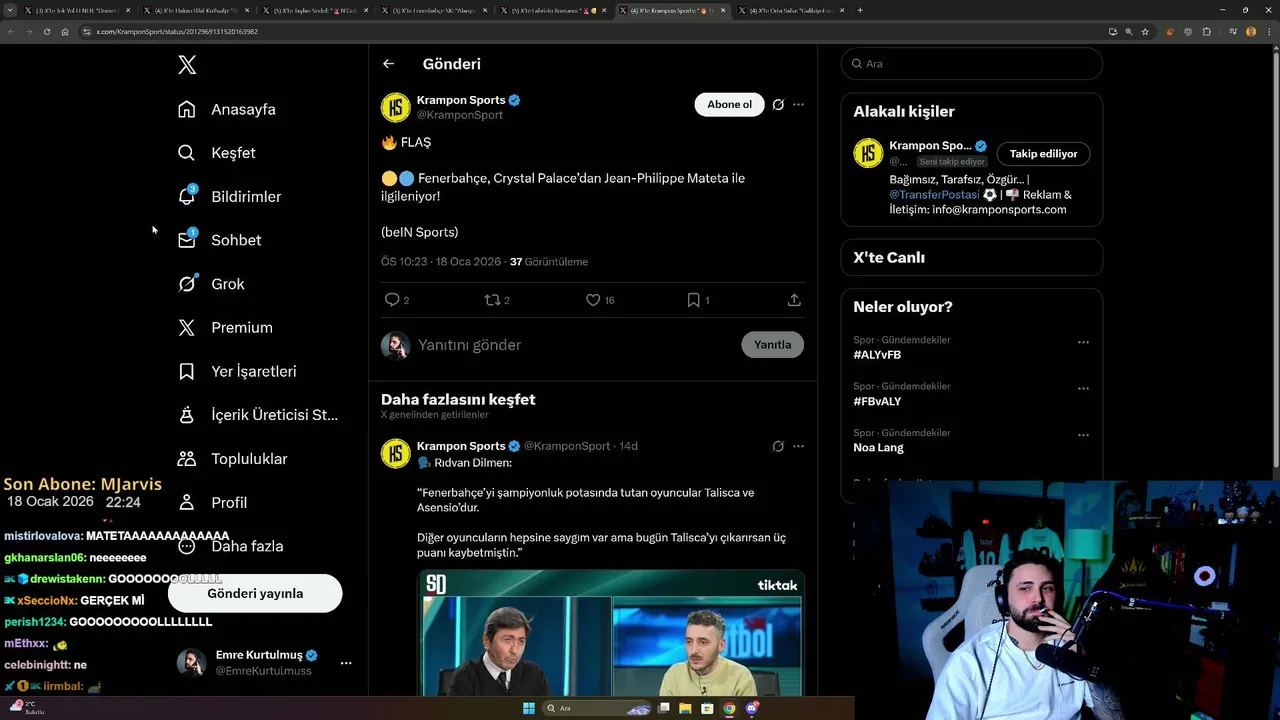1280x720 pixels.
Task: Open the #ALYvFB trend
Action: coord(877,355)
